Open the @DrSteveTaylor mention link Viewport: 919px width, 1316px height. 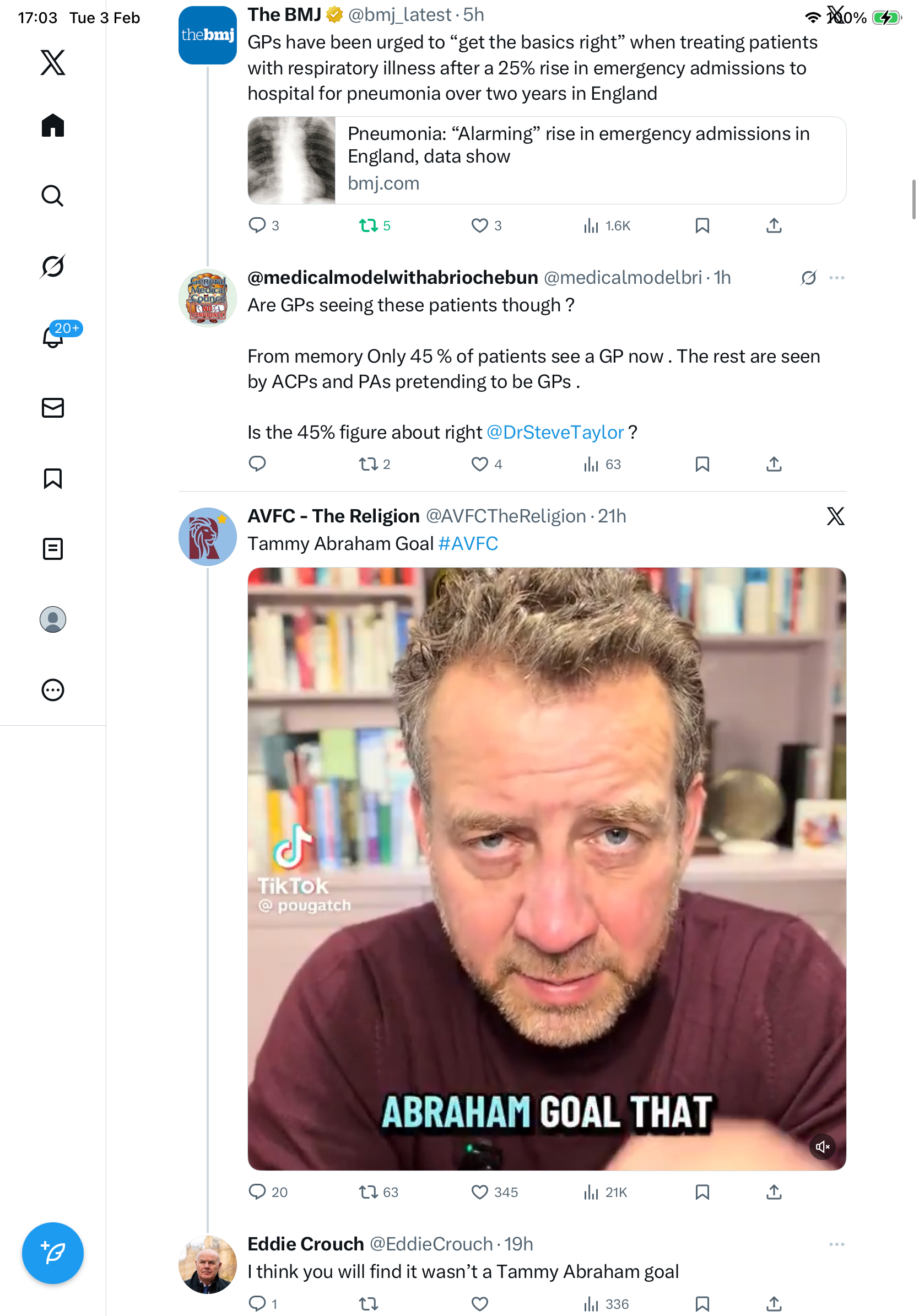555,432
